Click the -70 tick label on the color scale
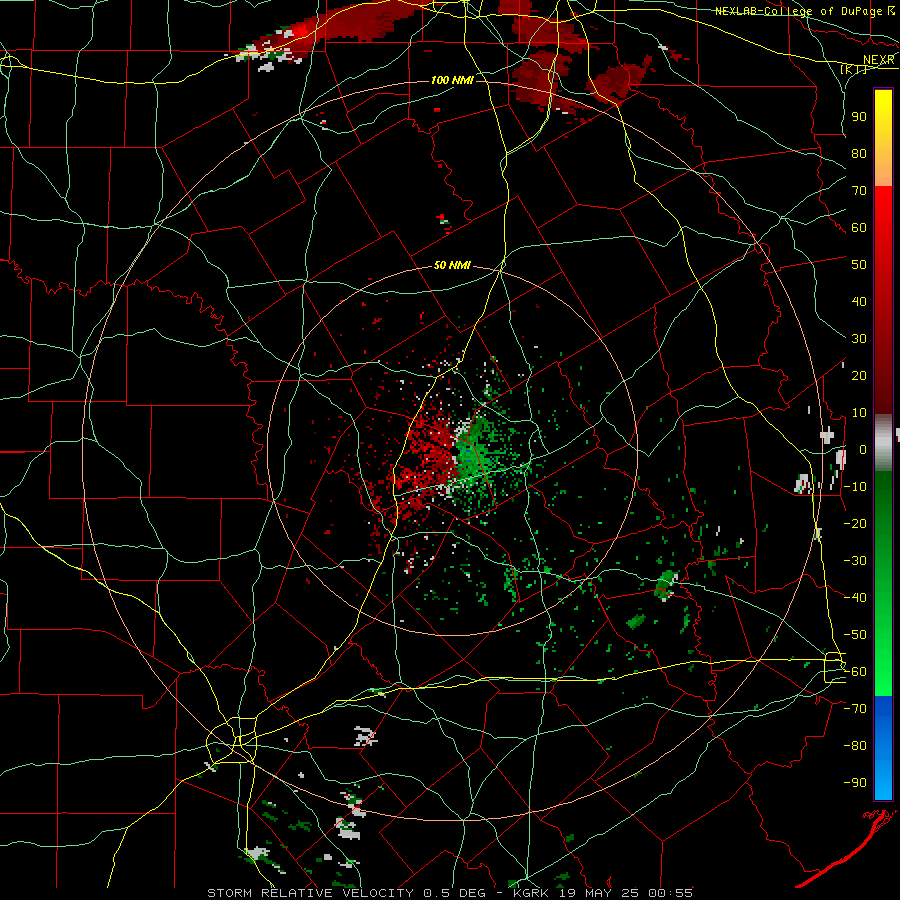This screenshot has height=900, width=900. (x=855, y=709)
